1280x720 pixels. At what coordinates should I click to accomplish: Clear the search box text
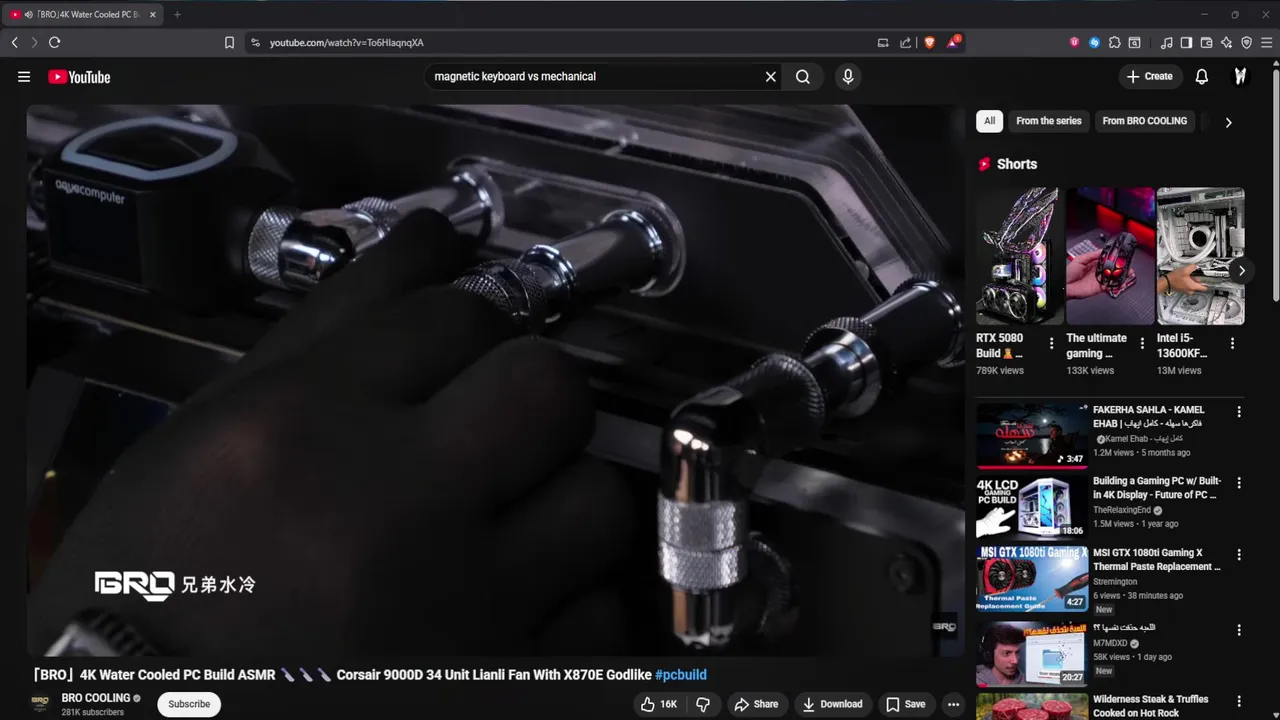pyautogui.click(x=770, y=77)
